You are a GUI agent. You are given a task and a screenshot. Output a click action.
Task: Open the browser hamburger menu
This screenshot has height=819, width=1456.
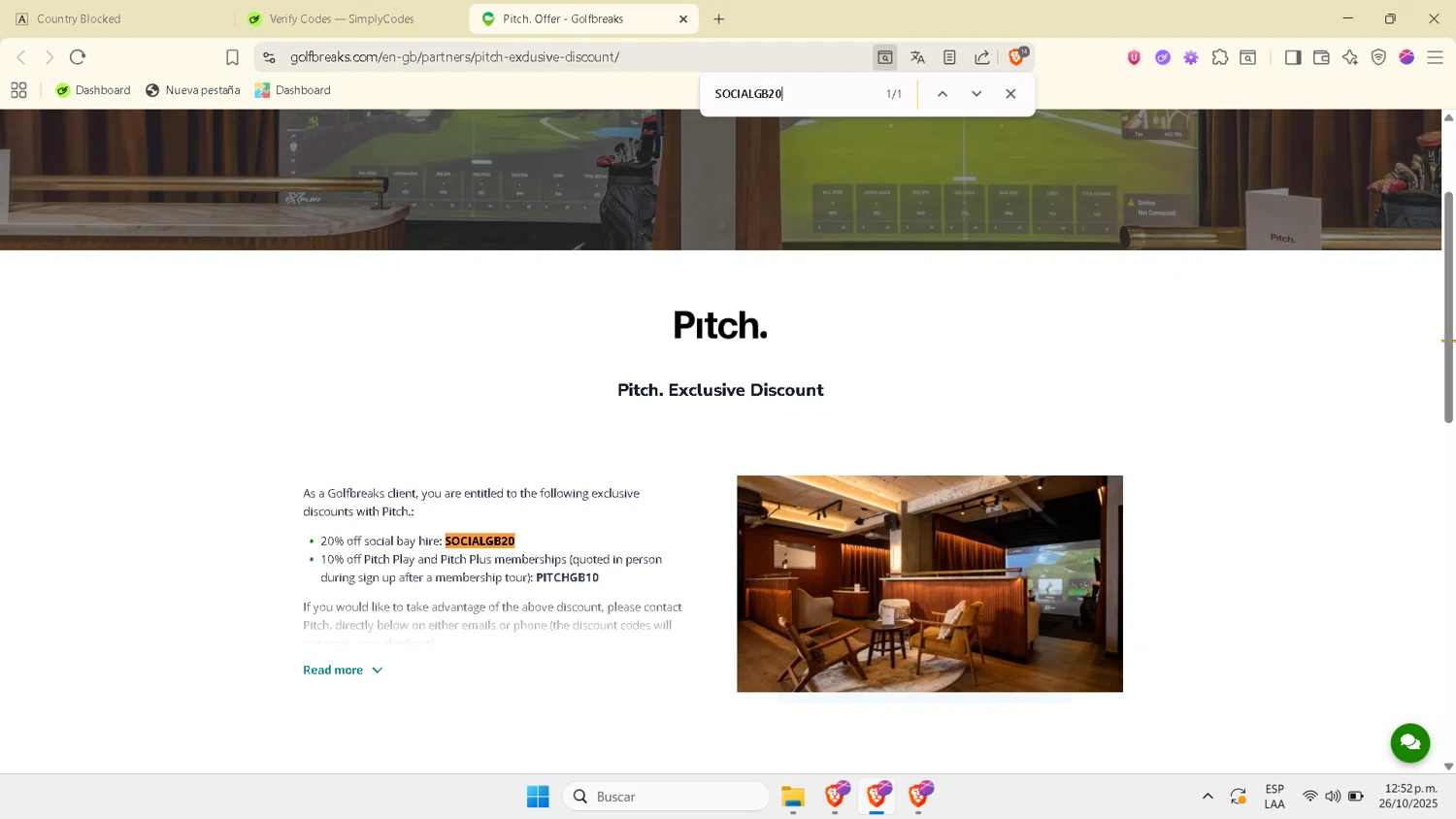pos(1435,57)
